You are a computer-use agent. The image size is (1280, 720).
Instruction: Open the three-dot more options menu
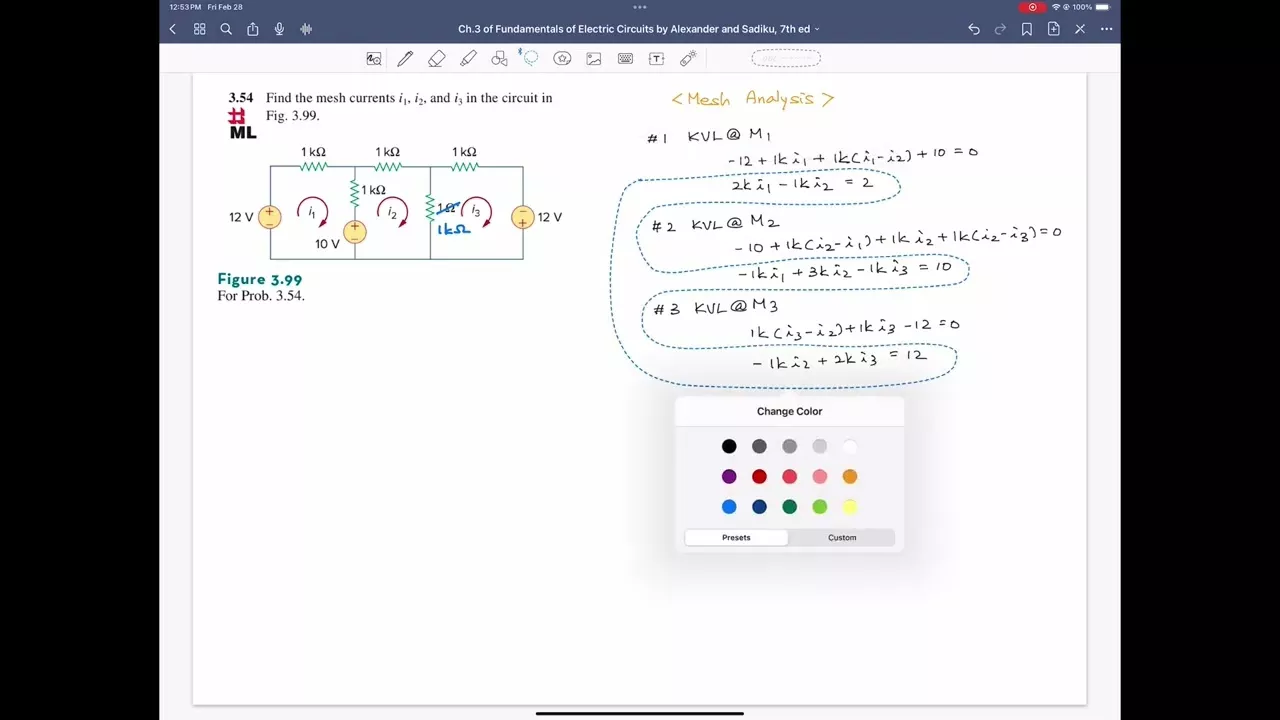[1106, 29]
